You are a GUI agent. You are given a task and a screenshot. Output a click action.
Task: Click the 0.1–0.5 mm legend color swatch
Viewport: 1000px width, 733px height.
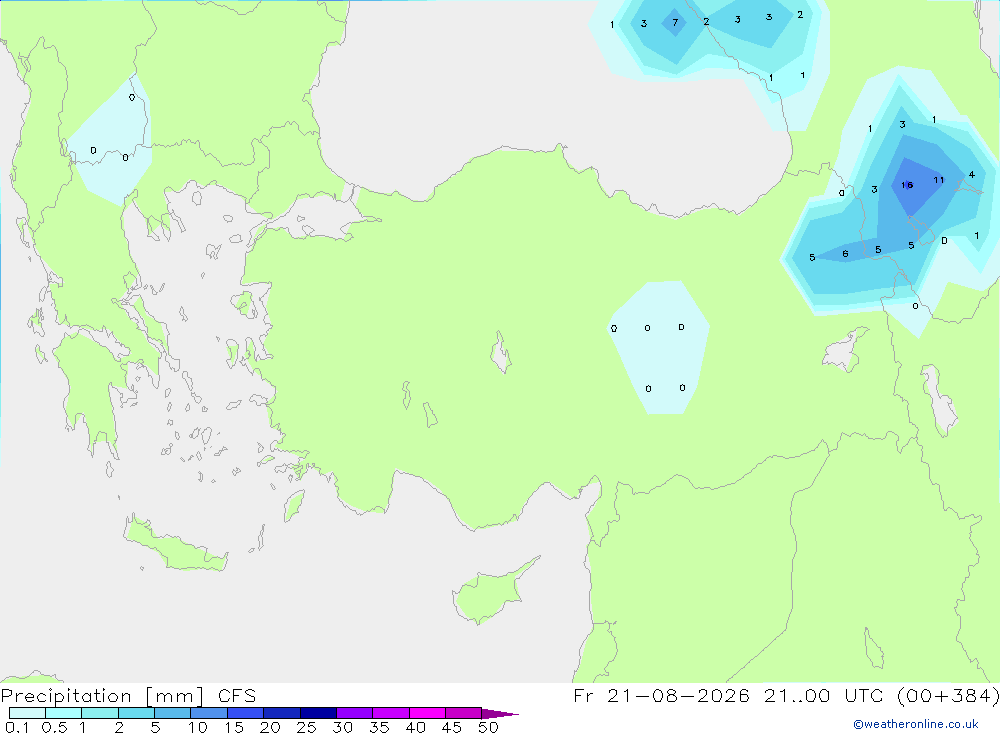pos(27,713)
